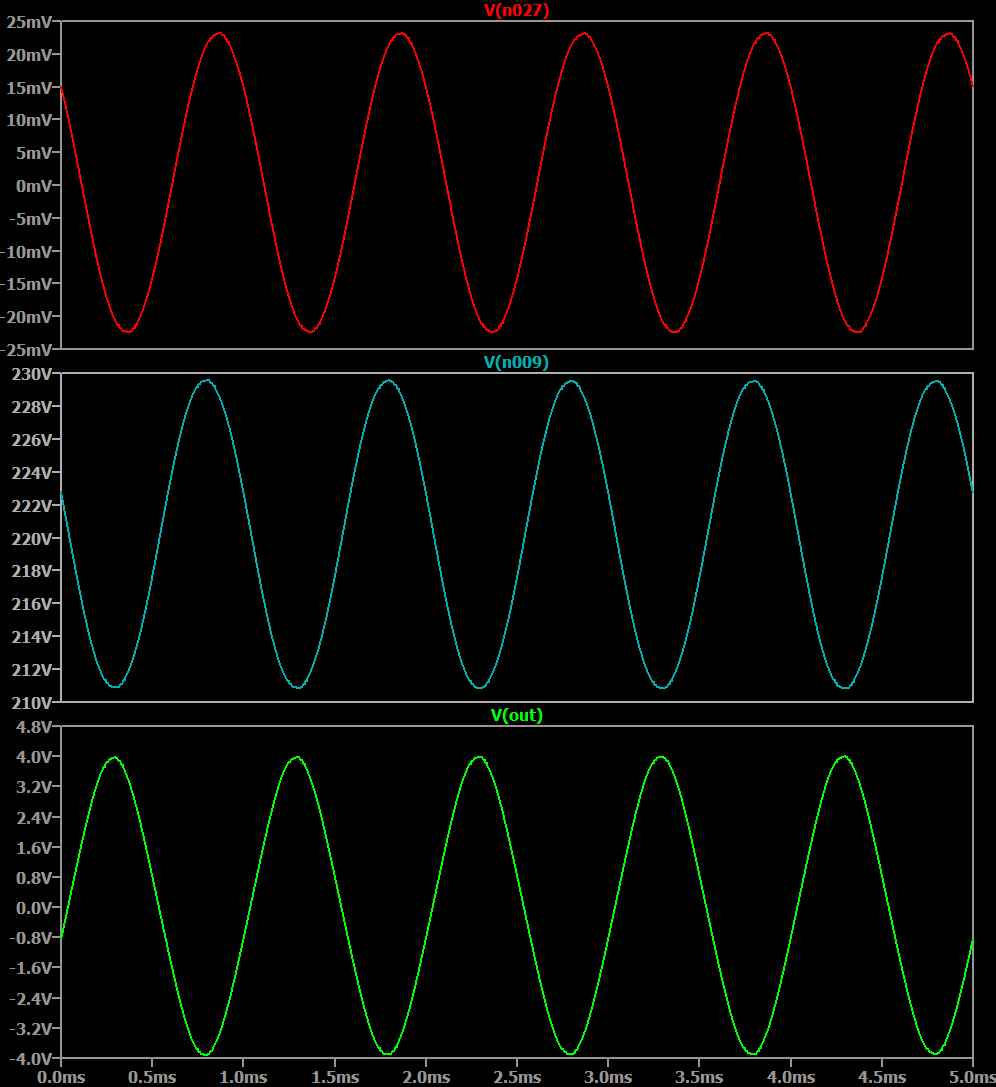
Task: Click the green V(out) trace label
Action: 516,715
